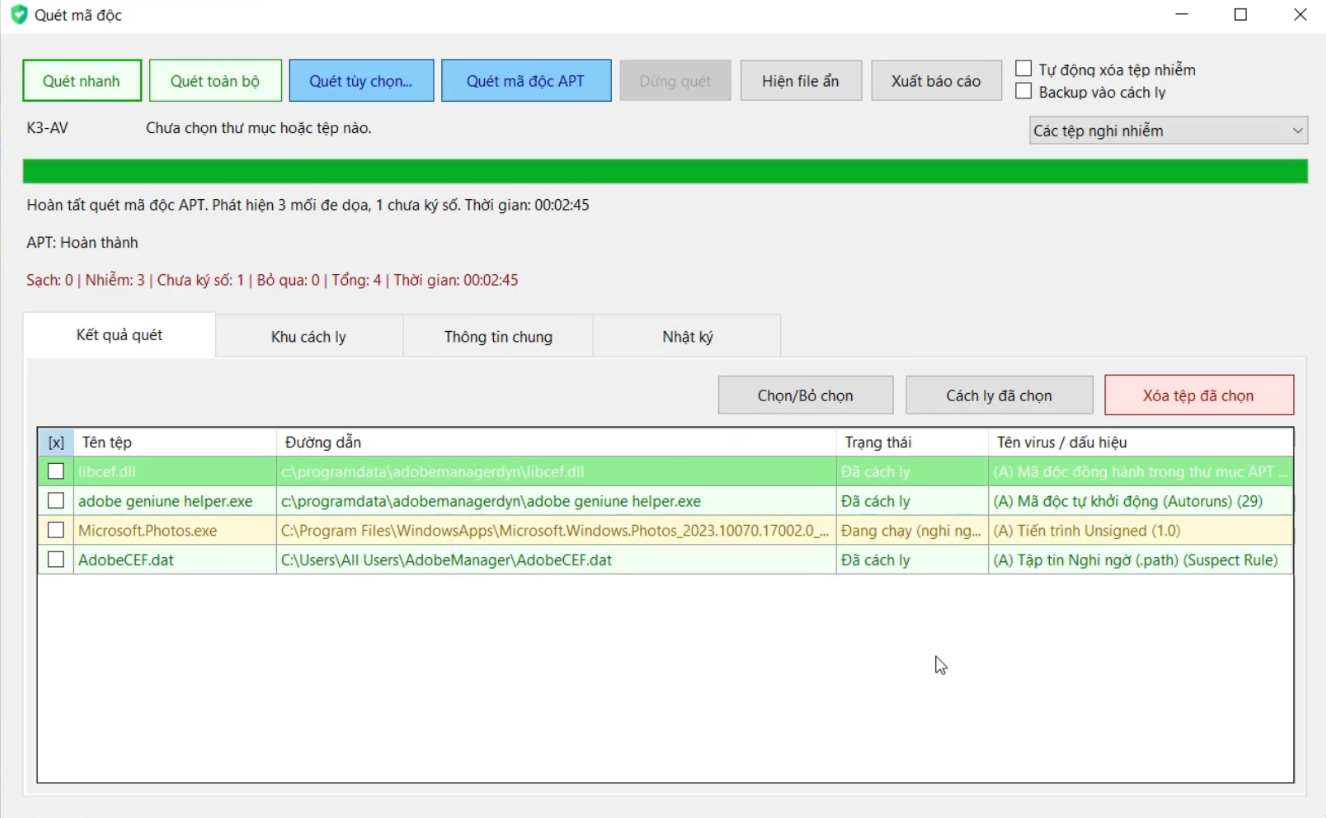Toggle the [x] select-all column header
This screenshot has height=818, width=1326.
[56, 442]
